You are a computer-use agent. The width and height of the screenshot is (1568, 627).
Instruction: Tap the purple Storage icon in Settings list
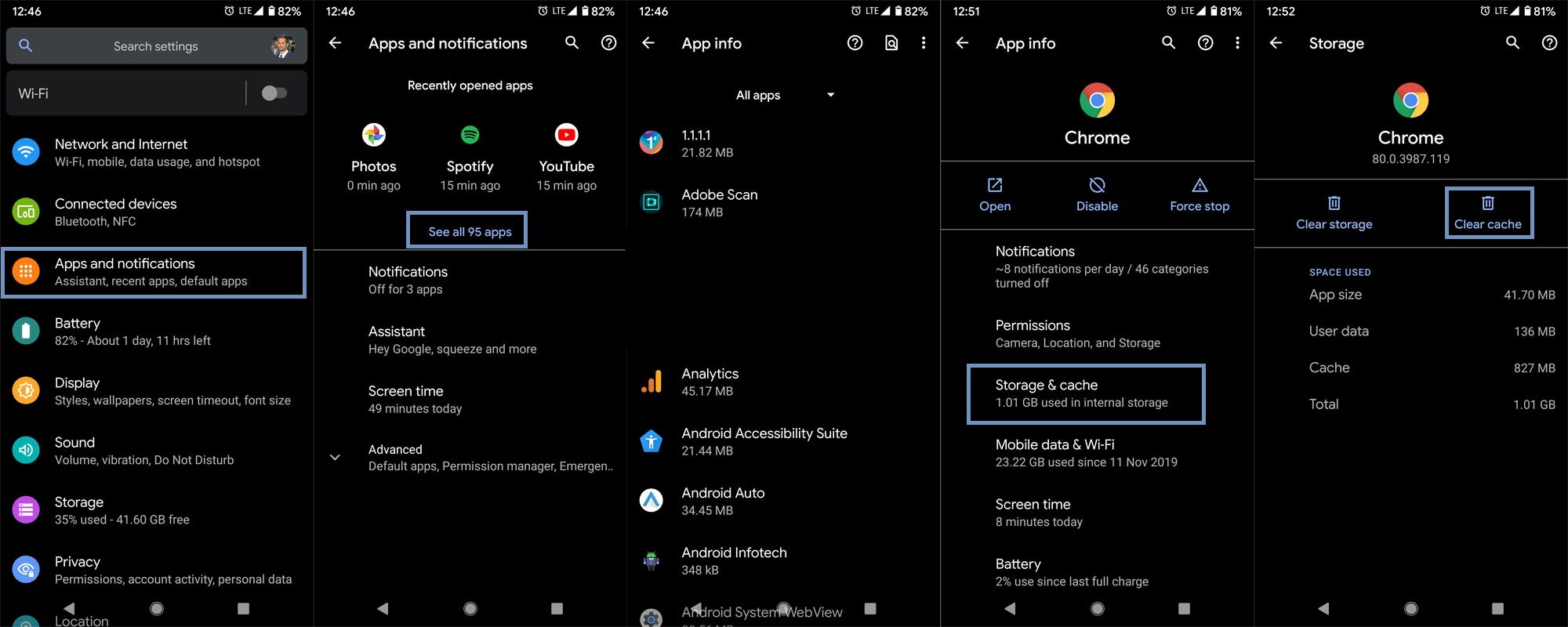26,509
